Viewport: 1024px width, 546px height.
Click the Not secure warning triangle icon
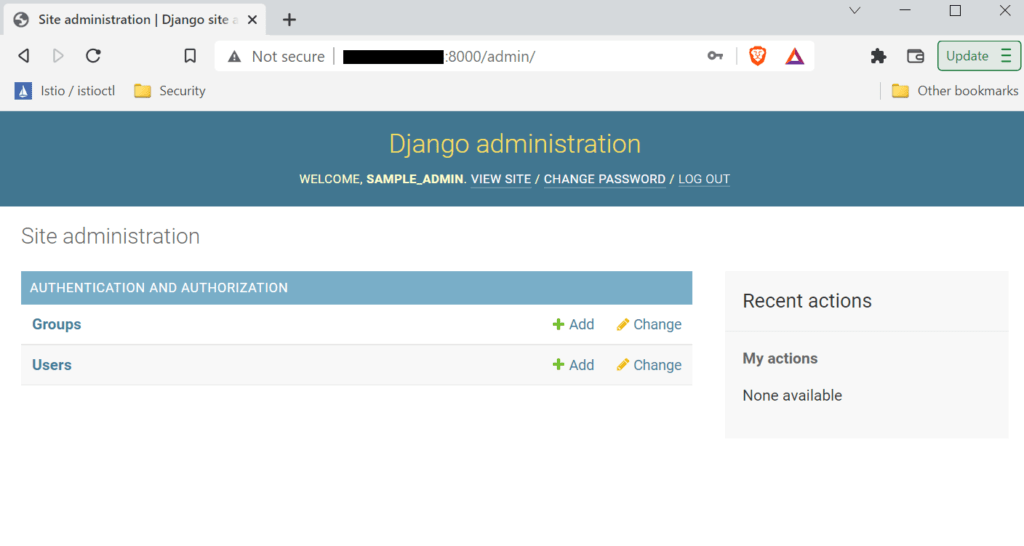coord(234,57)
